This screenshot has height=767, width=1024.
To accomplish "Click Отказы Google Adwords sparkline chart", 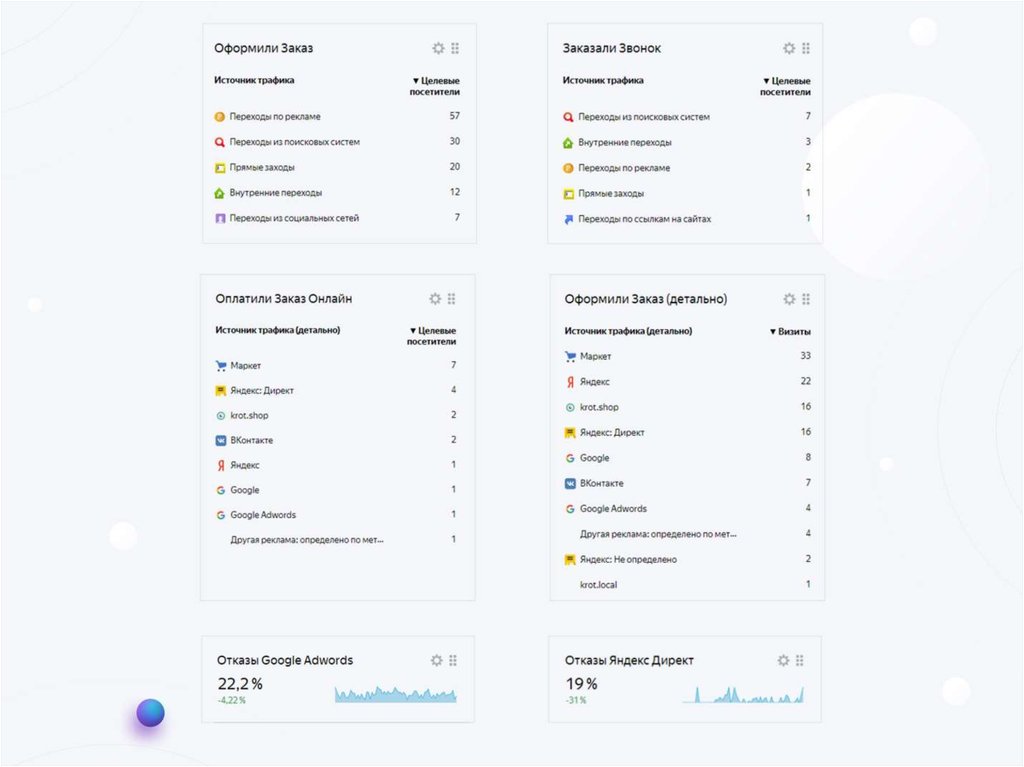I will coord(395,693).
